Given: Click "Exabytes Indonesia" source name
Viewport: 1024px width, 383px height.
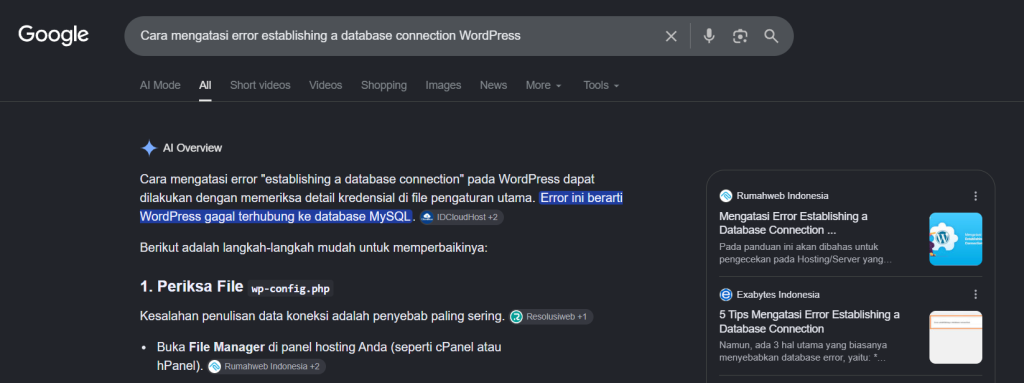Looking at the screenshot, I should 778,295.
